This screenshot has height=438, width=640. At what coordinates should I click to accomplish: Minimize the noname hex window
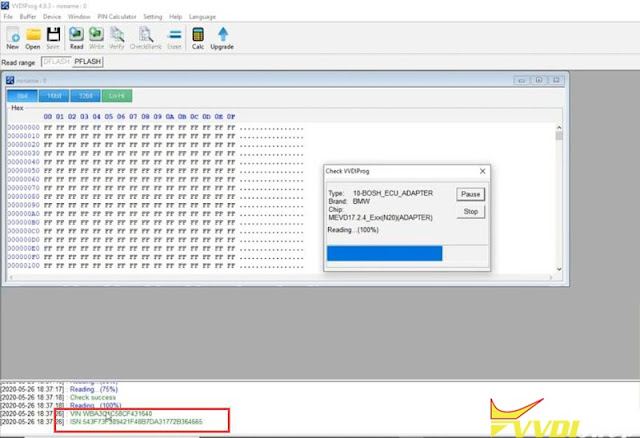[x=522, y=80]
